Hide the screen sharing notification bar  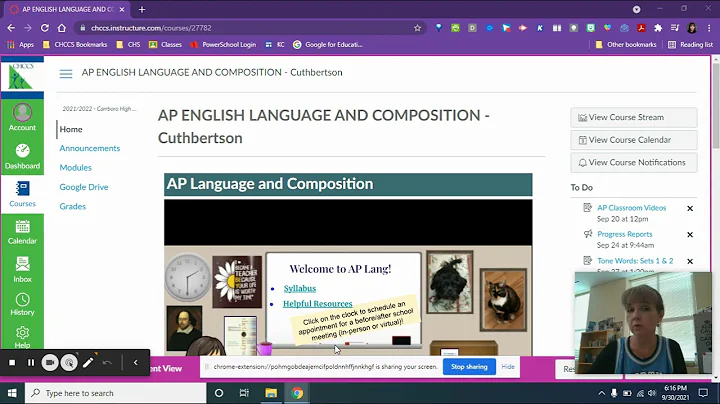coord(508,367)
